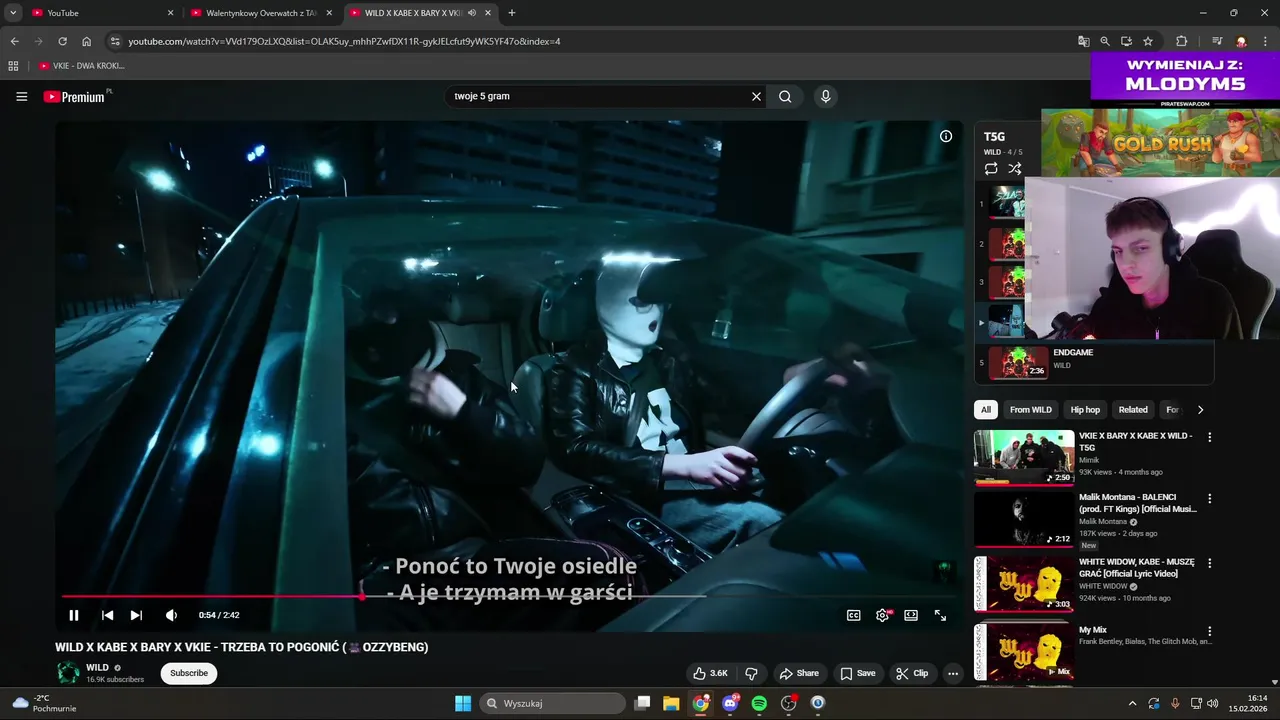This screenshot has width=1280, height=720.
Task: Open the YouTube guide hamburger menu
Action: 21,96
